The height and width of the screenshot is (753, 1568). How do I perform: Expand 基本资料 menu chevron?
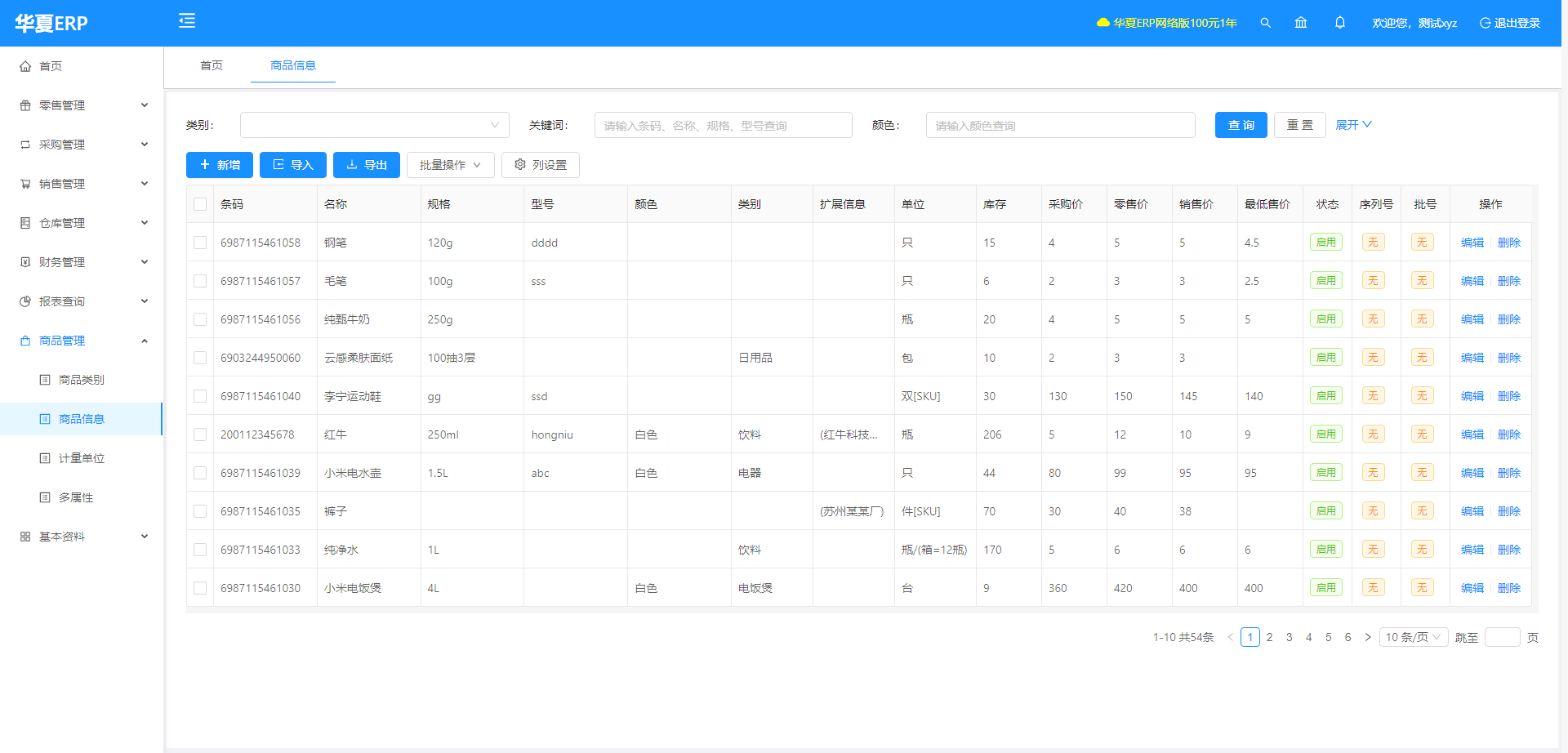(x=145, y=537)
